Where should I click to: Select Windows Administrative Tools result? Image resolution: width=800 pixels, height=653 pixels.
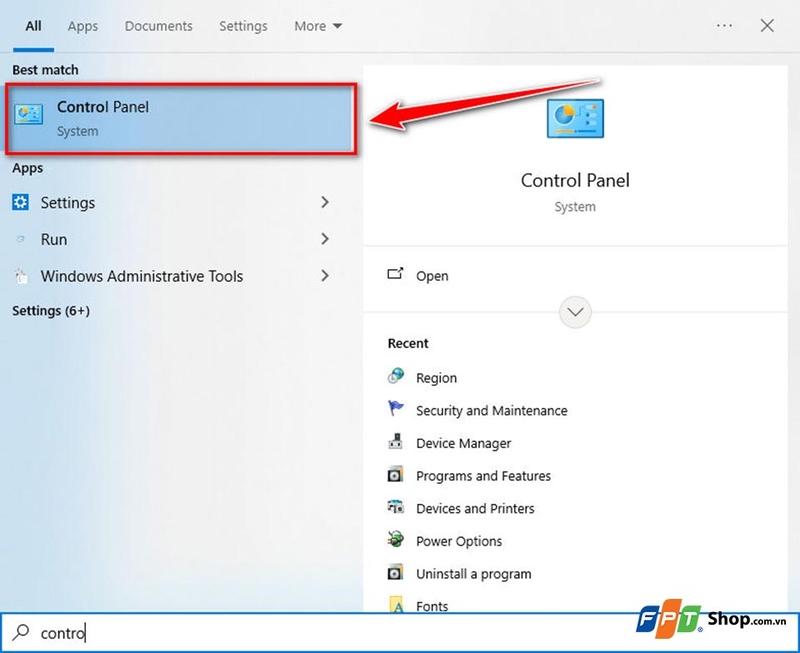171,276
